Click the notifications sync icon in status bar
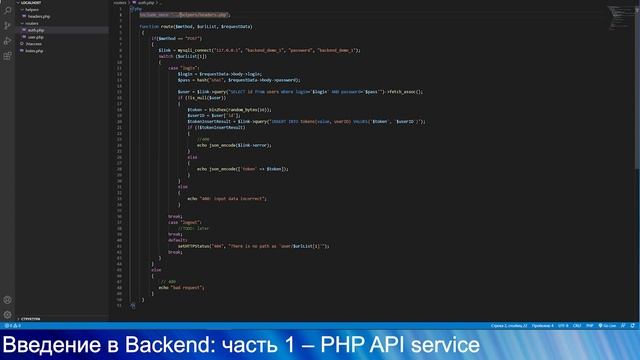This screenshot has height=360, width=640. point(633,326)
